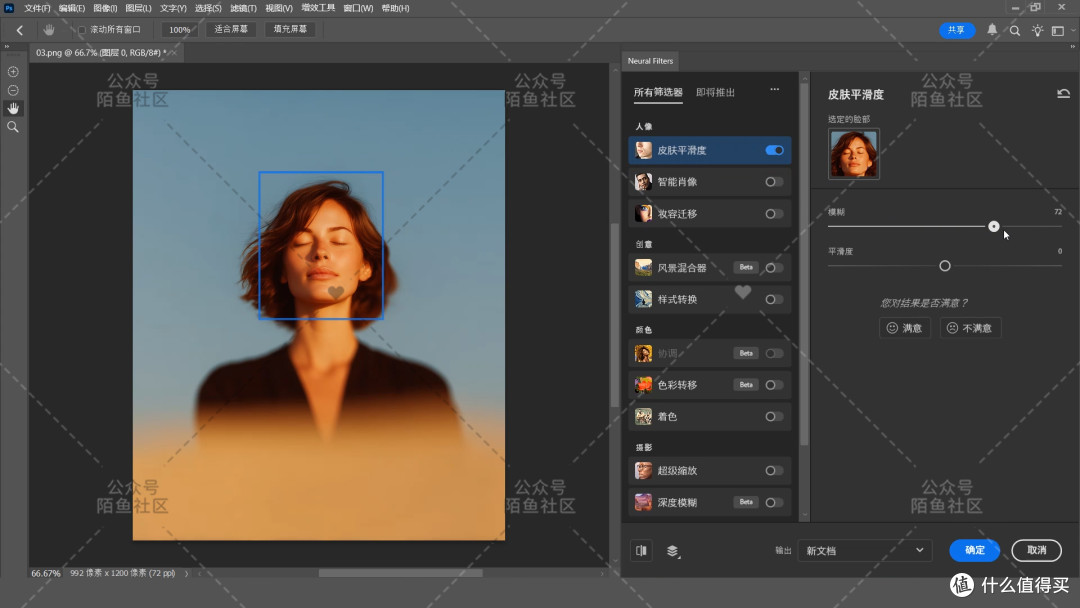Open the workspace layout switcher dropdown
Viewport: 1080px width, 608px height.
coord(1063,30)
